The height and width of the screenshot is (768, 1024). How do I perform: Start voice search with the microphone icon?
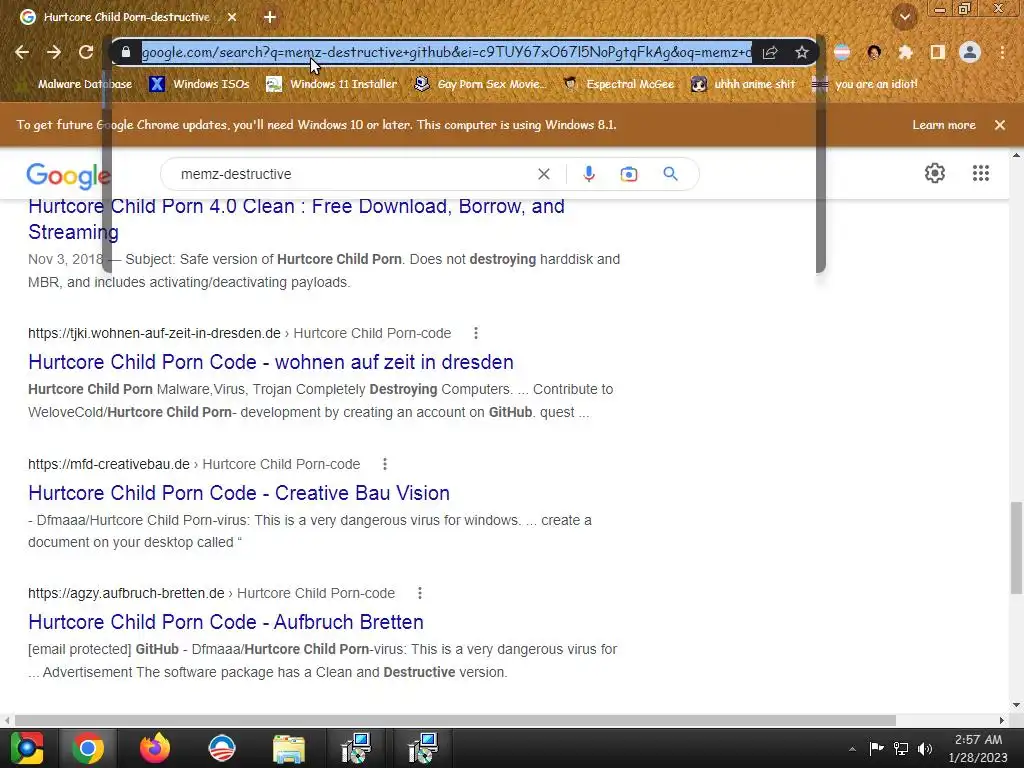coord(588,174)
